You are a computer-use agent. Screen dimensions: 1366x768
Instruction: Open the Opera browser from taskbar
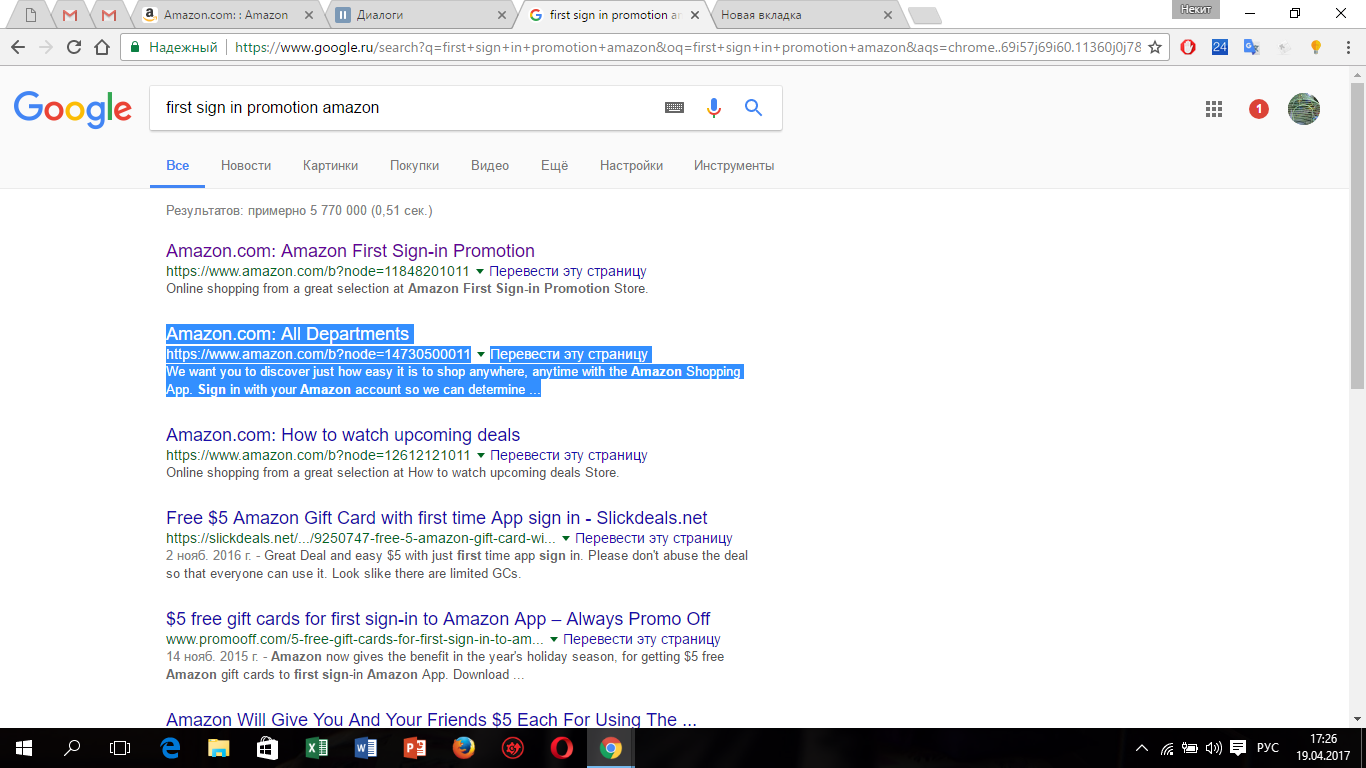click(x=562, y=748)
